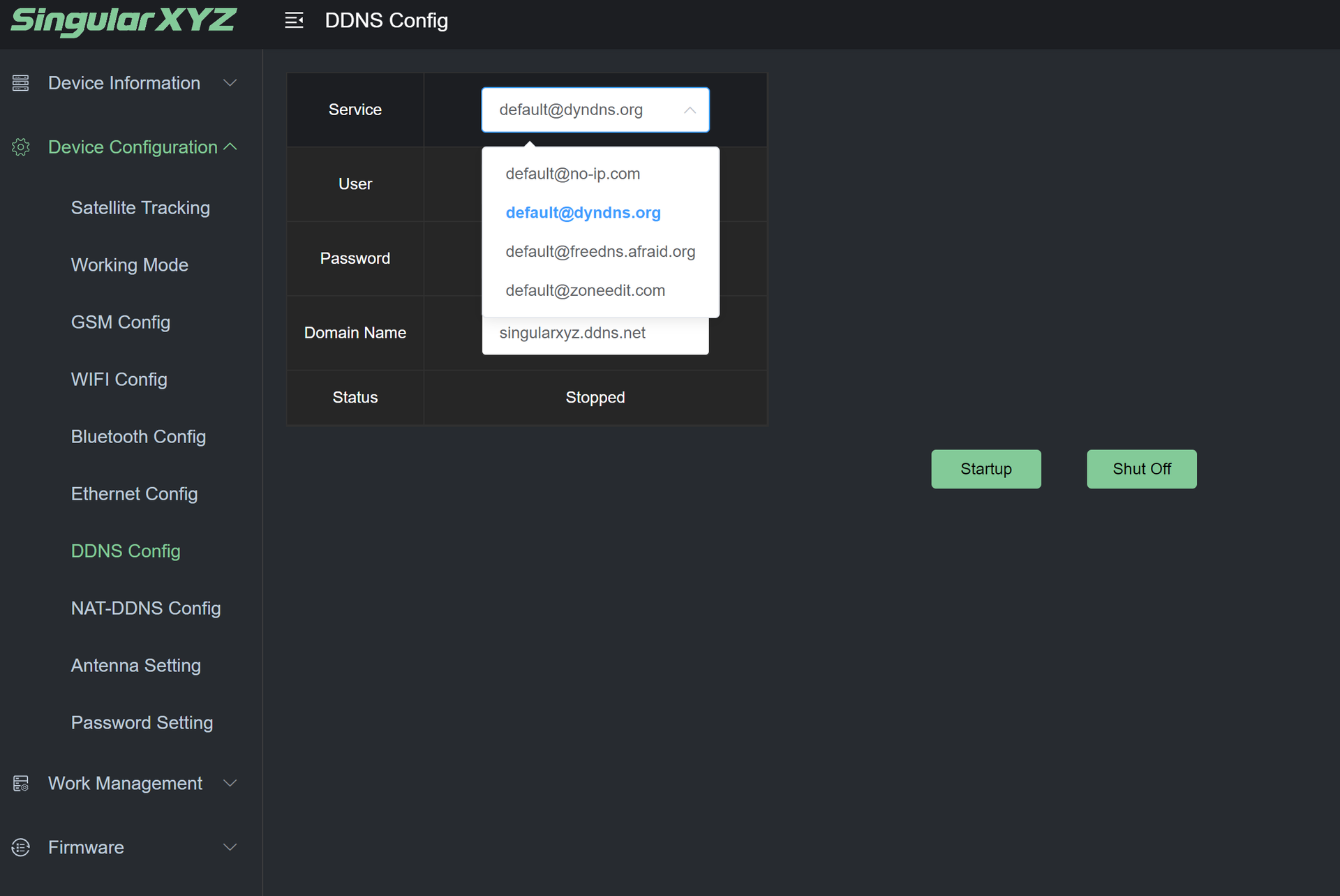This screenshot has height=896, width=1340.
Task: Click the Domain Name input field
Action: pos(595,337)
